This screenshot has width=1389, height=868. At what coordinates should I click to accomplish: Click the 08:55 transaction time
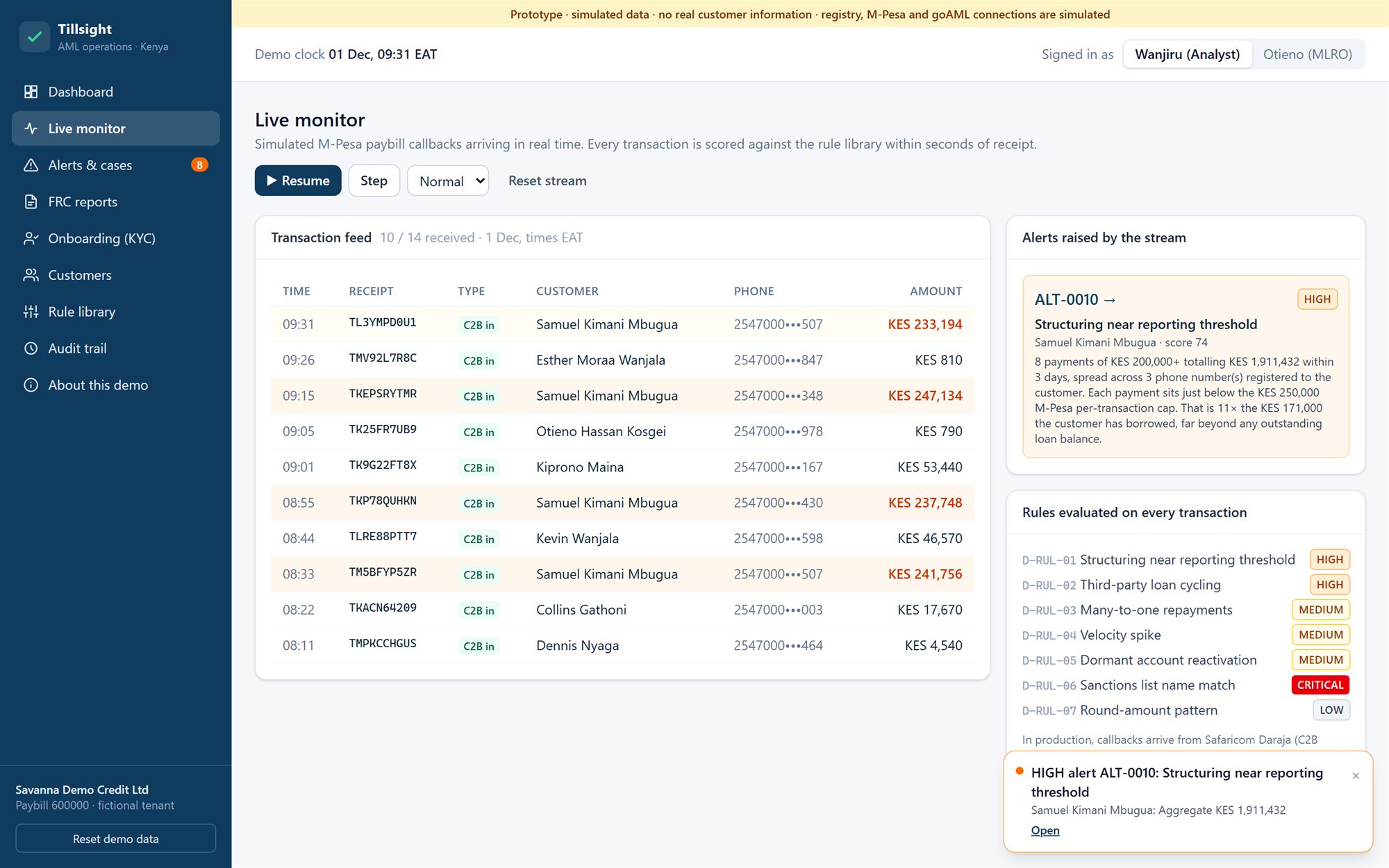tap(299, 503)
